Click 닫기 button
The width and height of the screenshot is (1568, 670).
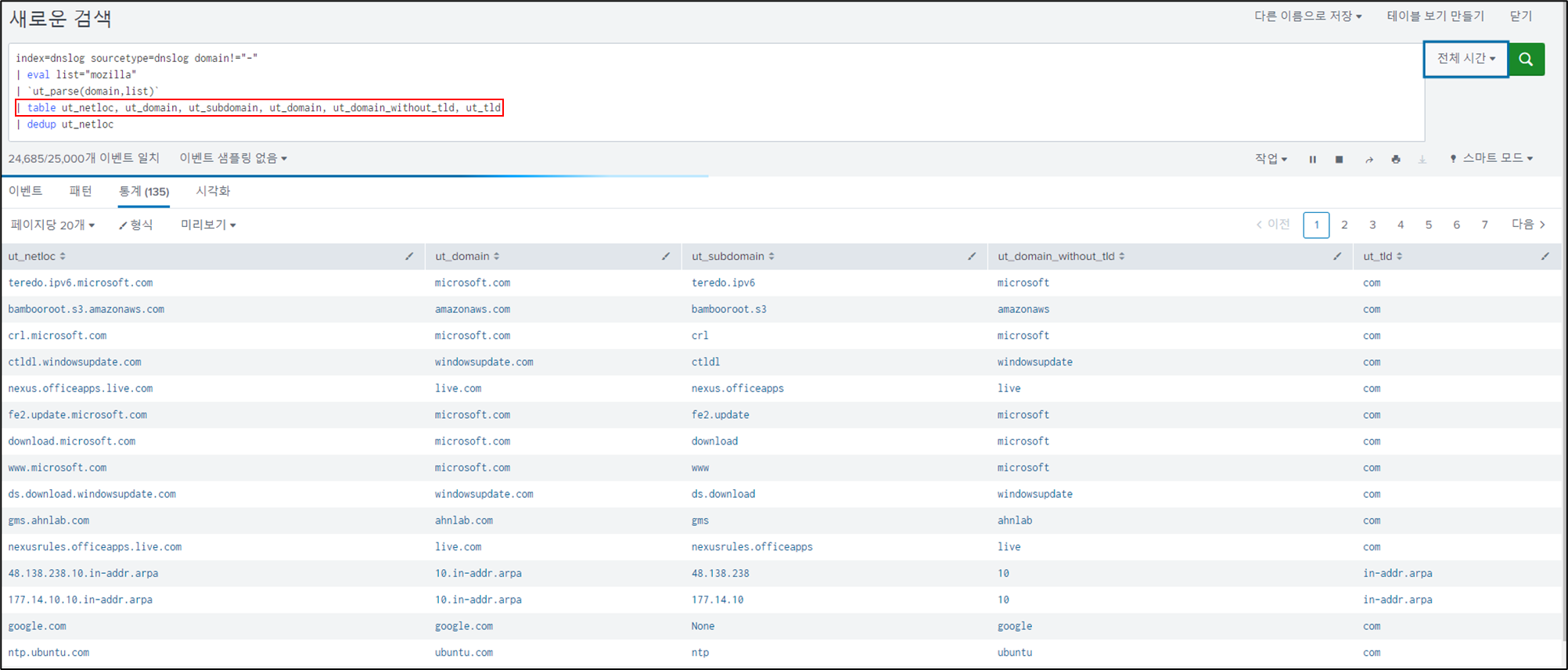(x=1520, y=16)
